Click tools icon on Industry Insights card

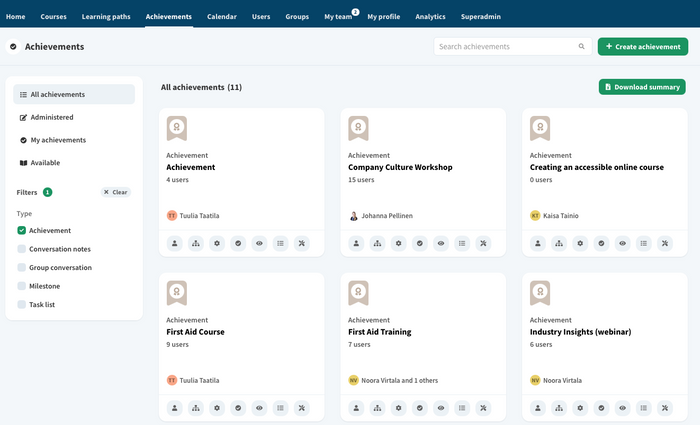tap(664, 408)
